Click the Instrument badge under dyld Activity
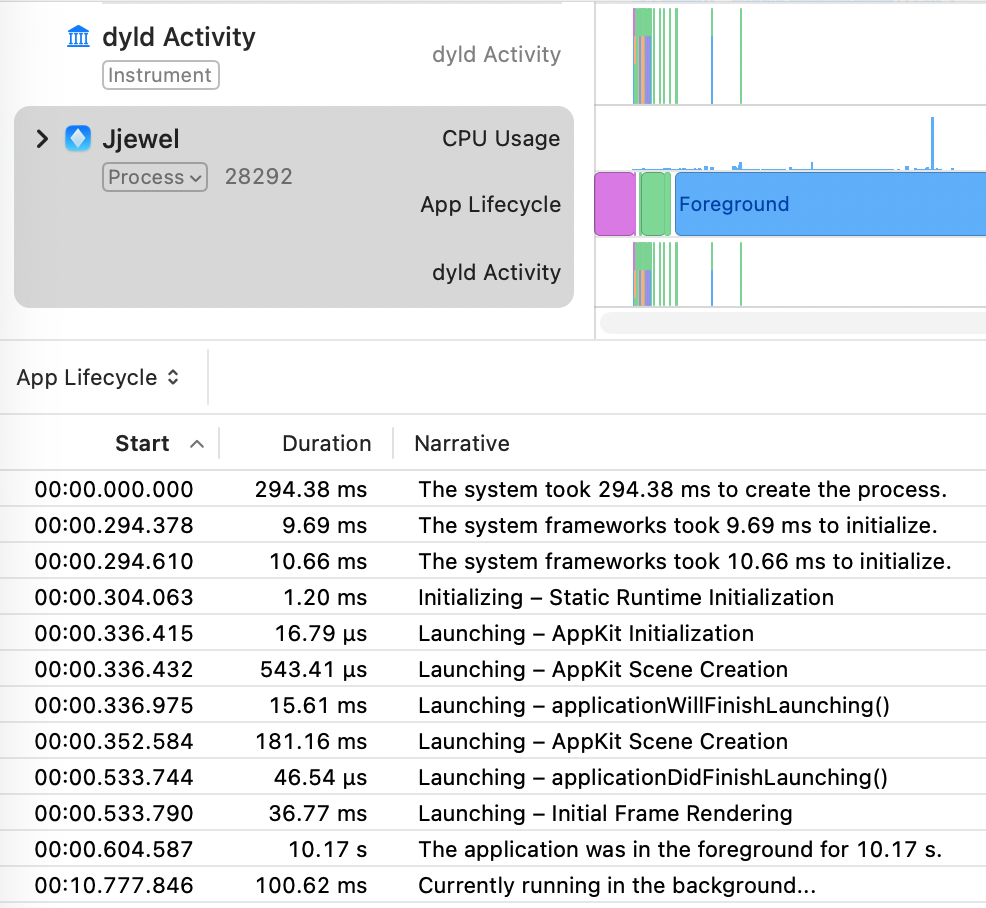 160,75
